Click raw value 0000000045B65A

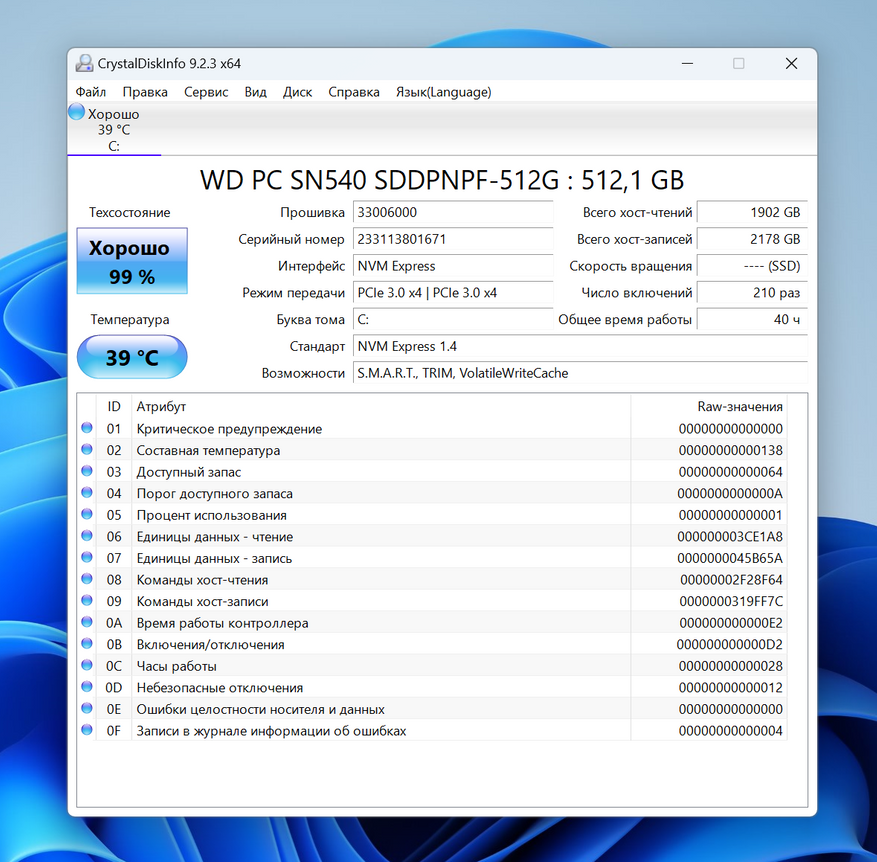click(730, 558)
